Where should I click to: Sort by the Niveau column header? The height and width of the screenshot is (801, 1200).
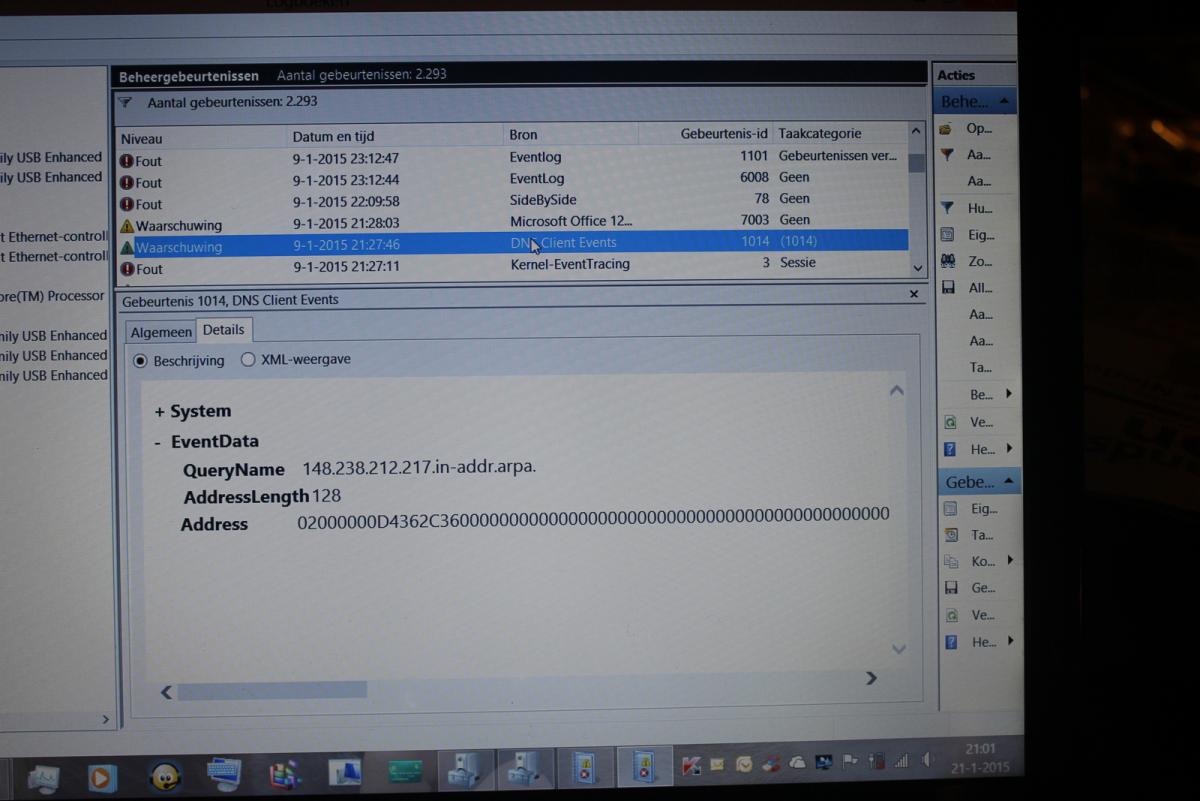pos(201,138)
